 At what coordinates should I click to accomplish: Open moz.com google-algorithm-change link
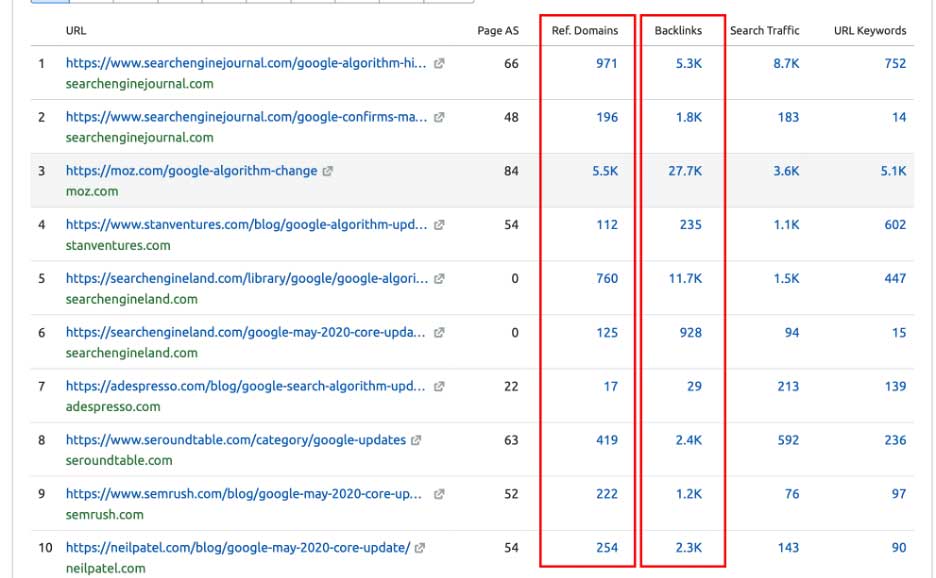(x=192, y=171)
